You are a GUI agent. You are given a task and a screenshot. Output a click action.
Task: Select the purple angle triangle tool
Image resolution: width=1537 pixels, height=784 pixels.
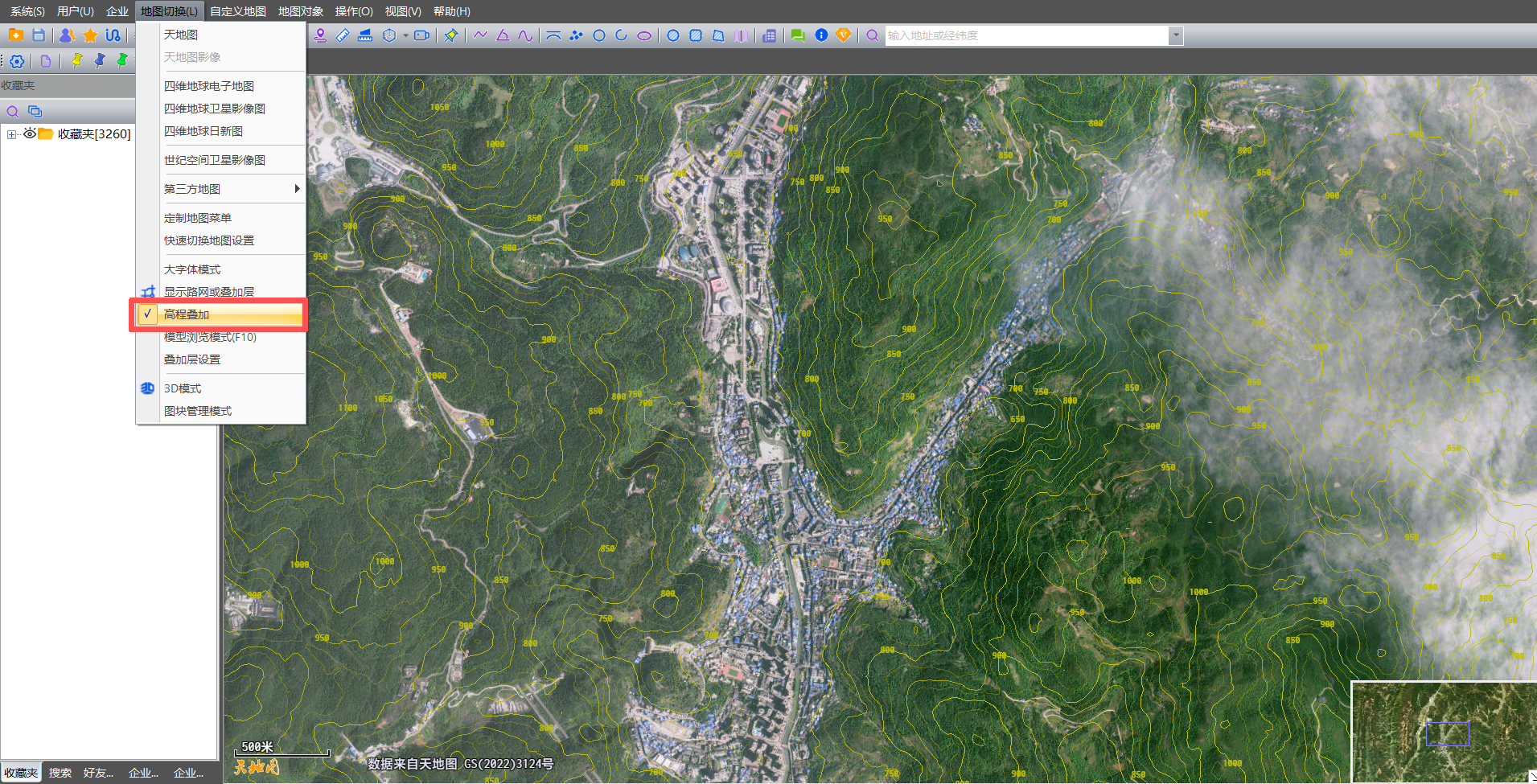pyautogui.click(x=503, y=35)
